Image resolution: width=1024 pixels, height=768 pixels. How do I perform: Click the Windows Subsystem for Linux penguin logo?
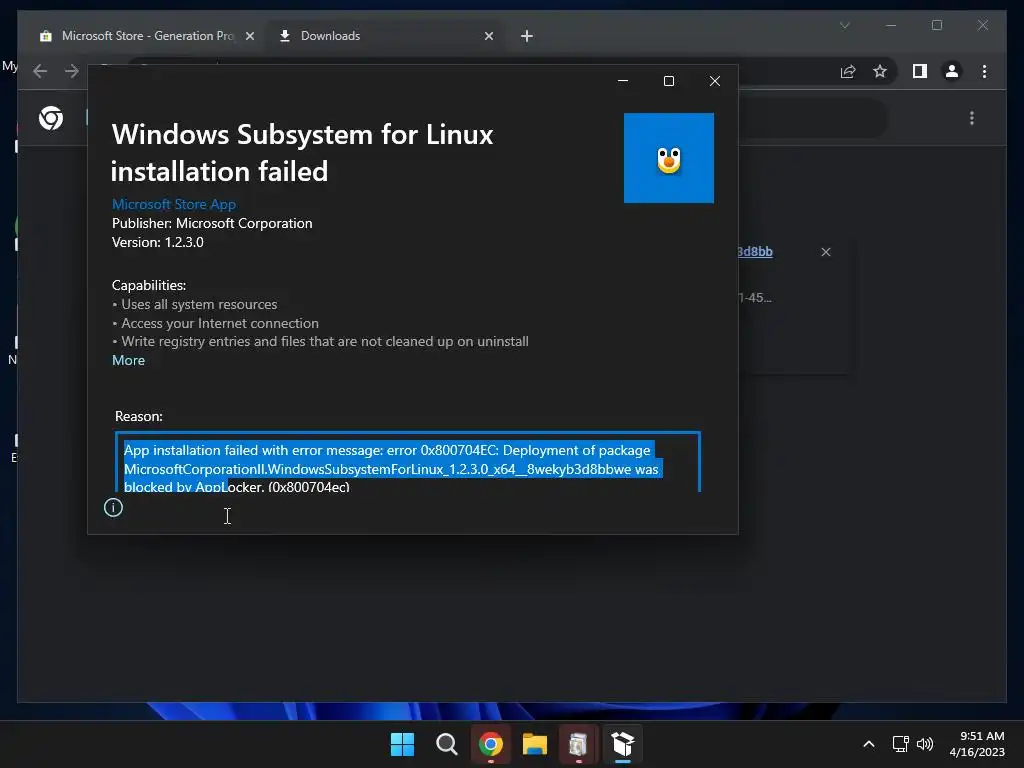[669, 158]
